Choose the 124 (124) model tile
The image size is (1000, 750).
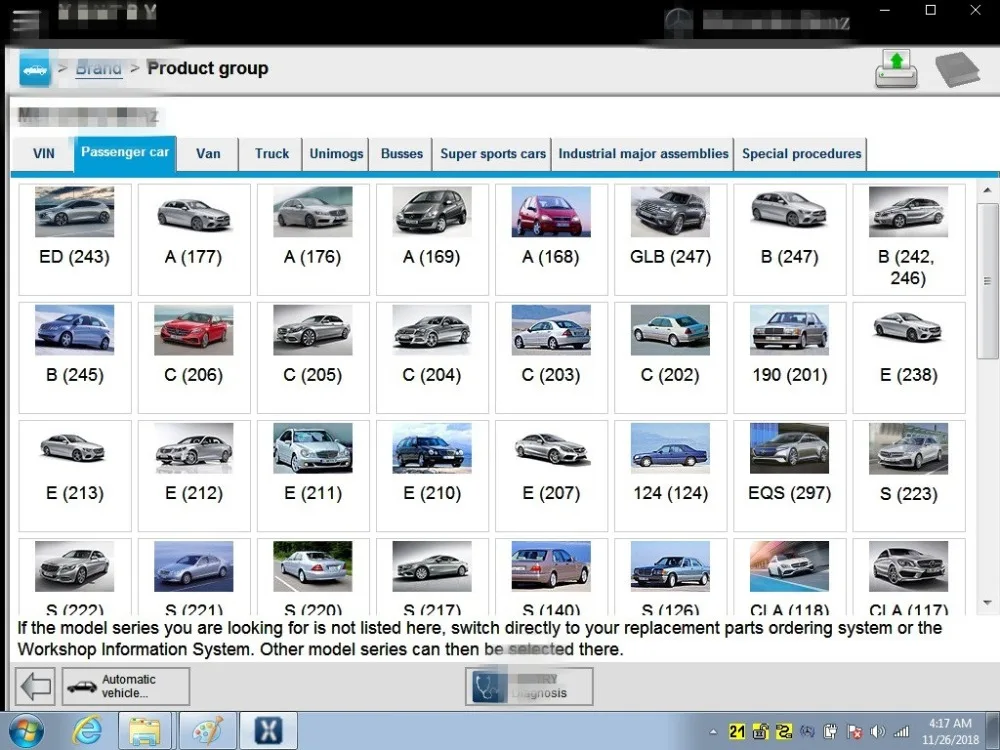tap(670, 475)
